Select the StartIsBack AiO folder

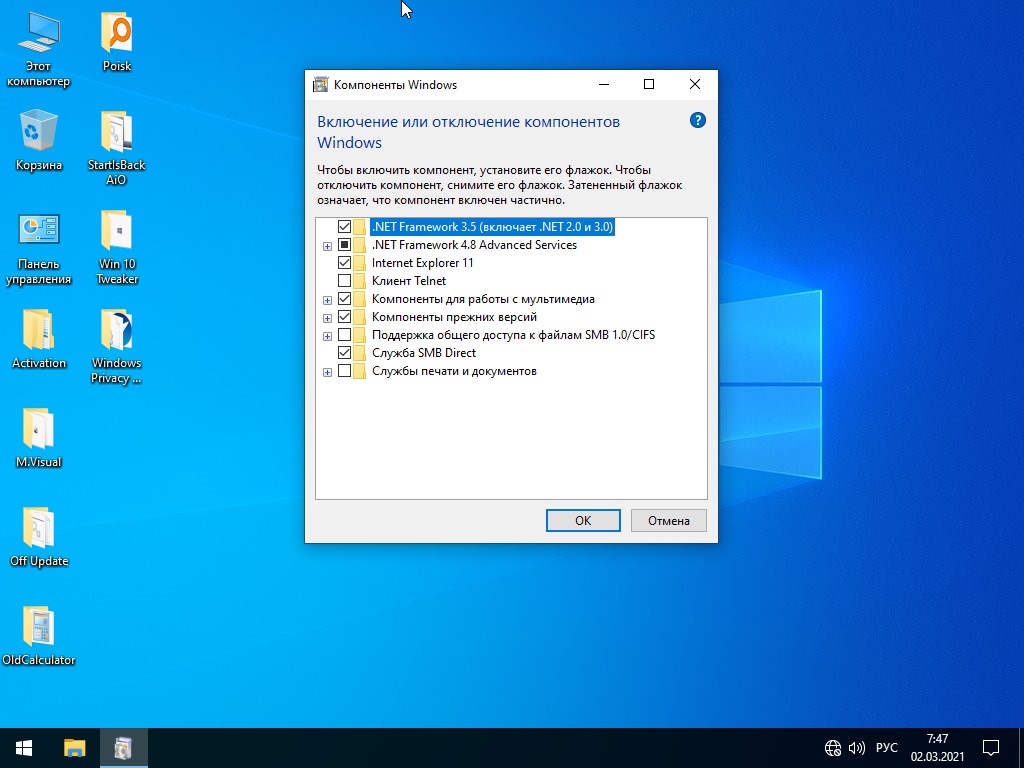coord(116,148)
